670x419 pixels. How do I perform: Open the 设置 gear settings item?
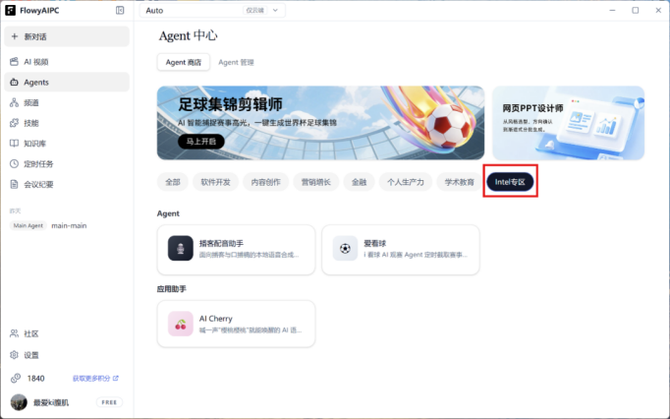[67, 355]
